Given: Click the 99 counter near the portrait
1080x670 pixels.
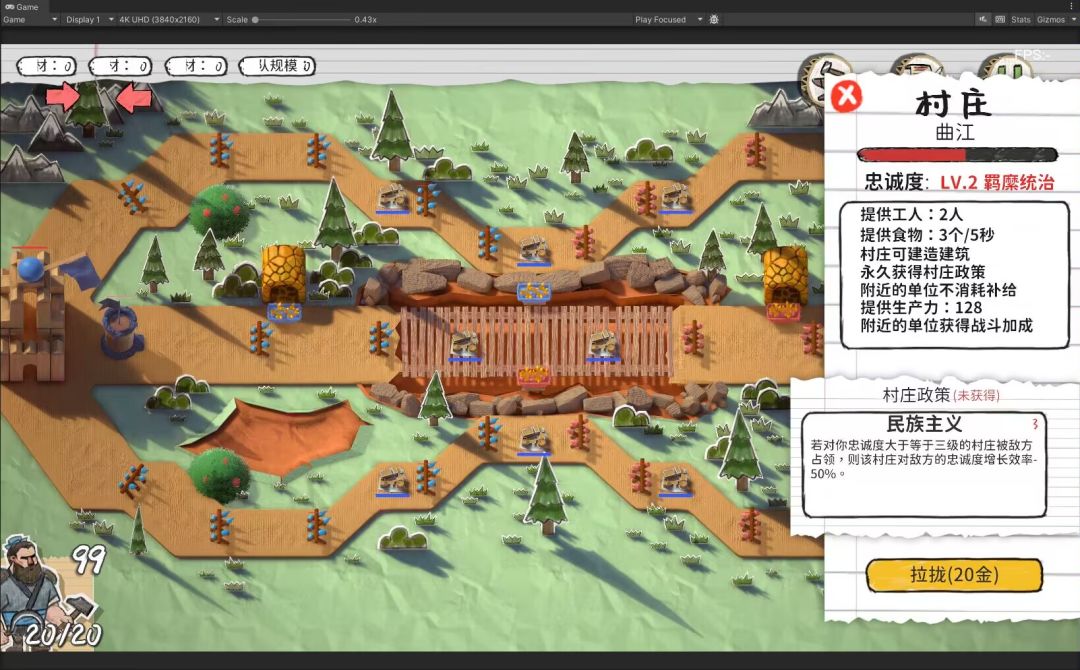Looking at the screenshot, I should (x=90, y=559).
